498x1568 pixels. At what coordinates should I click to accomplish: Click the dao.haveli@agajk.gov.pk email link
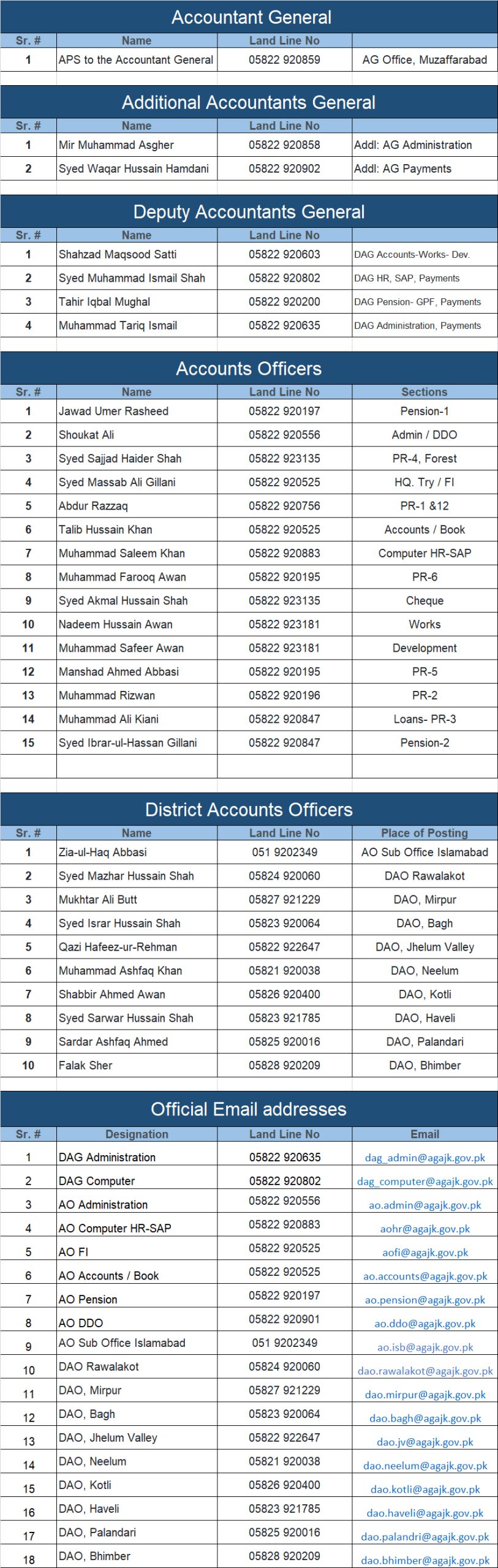click(424, 1513)
